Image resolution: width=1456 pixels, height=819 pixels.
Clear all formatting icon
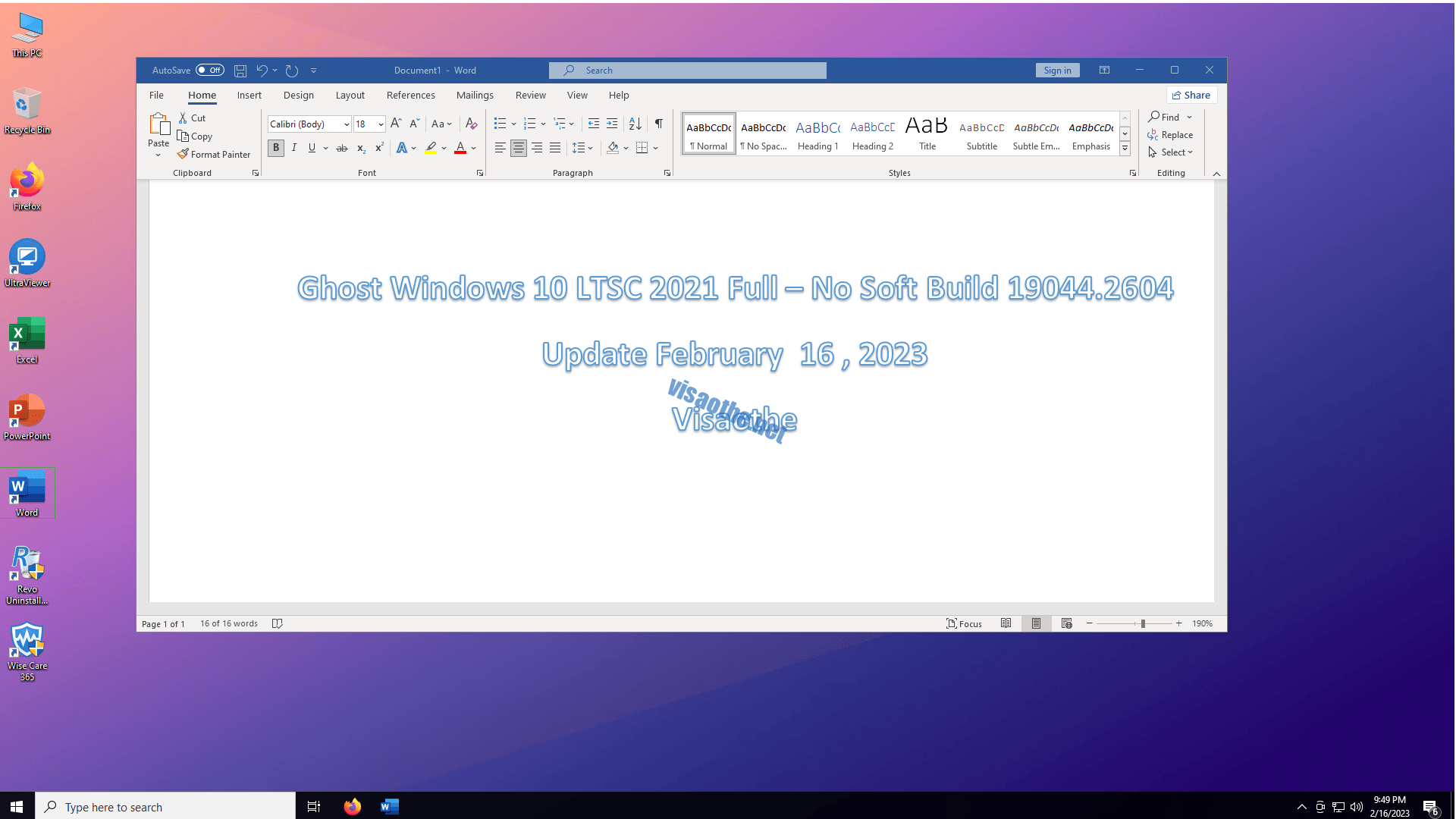(x=471, y=124)
